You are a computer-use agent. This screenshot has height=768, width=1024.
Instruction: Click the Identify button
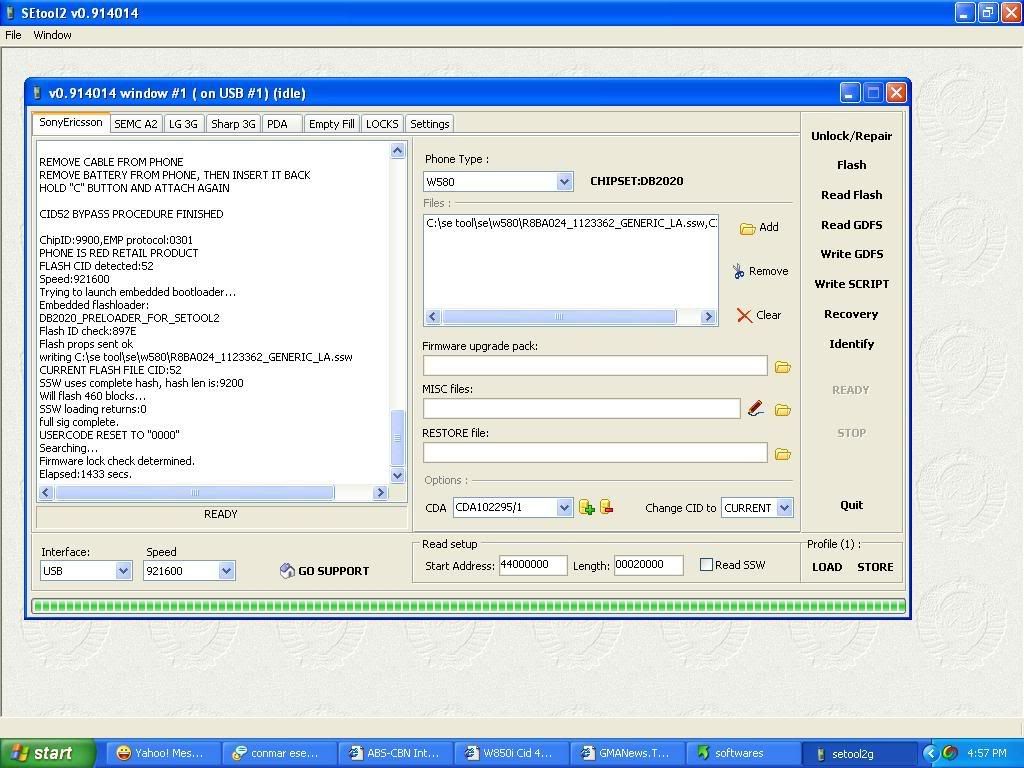point(852,344)
